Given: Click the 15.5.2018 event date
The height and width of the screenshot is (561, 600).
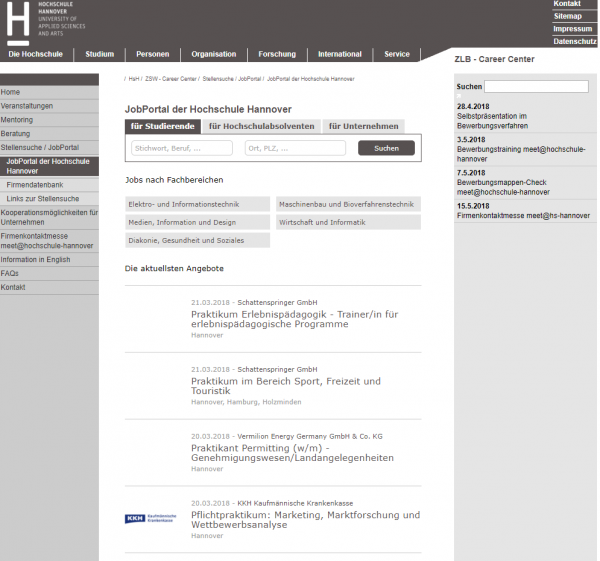Looking at the screenshot, I should tap(473, 206).
